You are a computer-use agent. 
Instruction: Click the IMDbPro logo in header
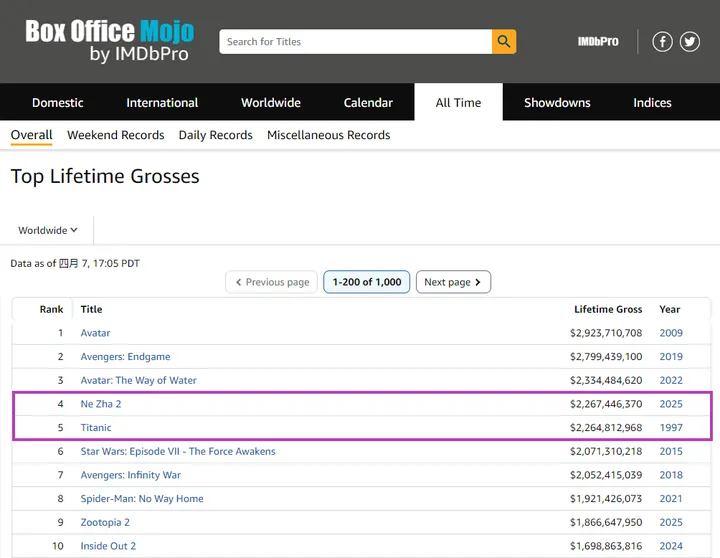point(598,42)
